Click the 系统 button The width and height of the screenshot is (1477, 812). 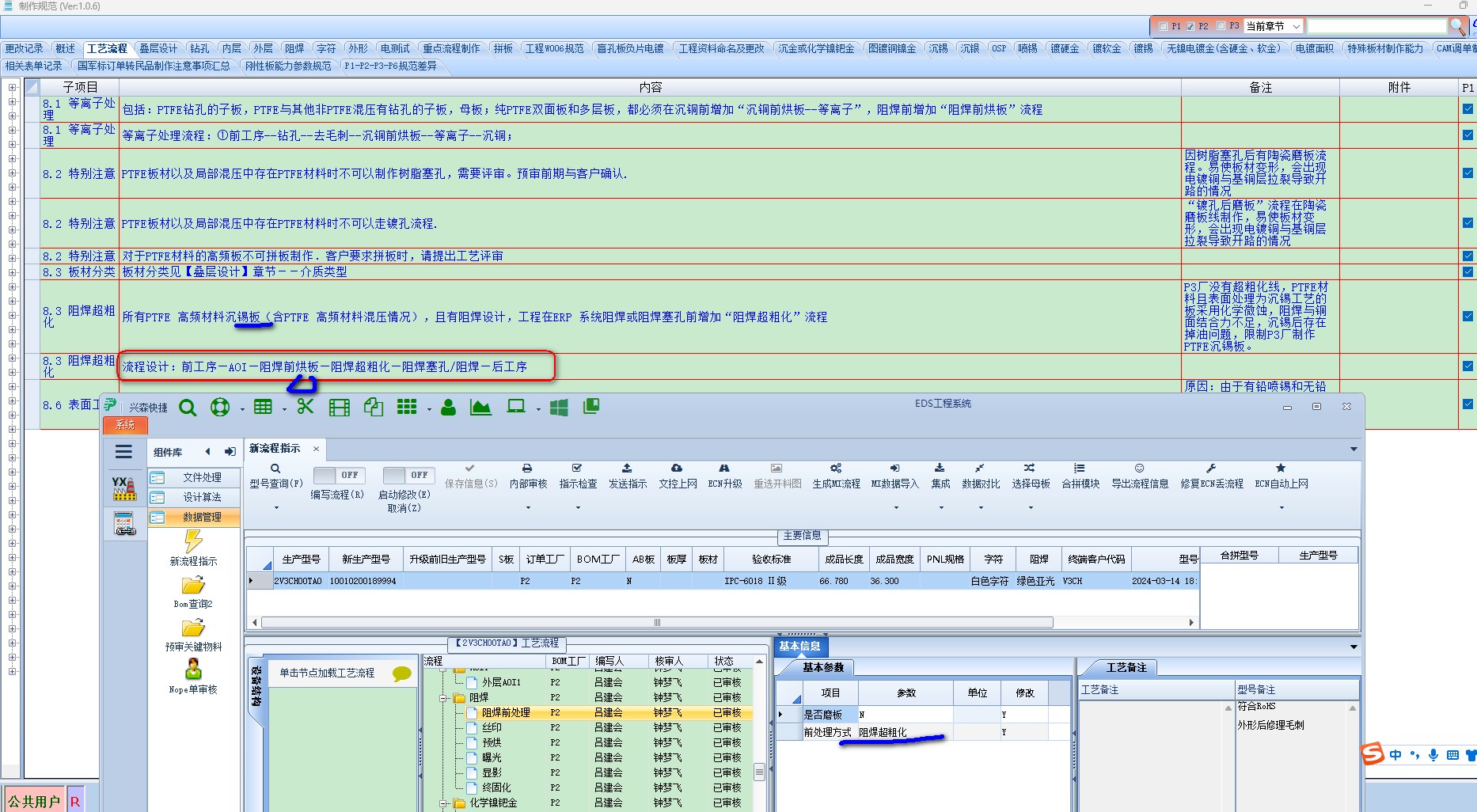tap(125, 425)
